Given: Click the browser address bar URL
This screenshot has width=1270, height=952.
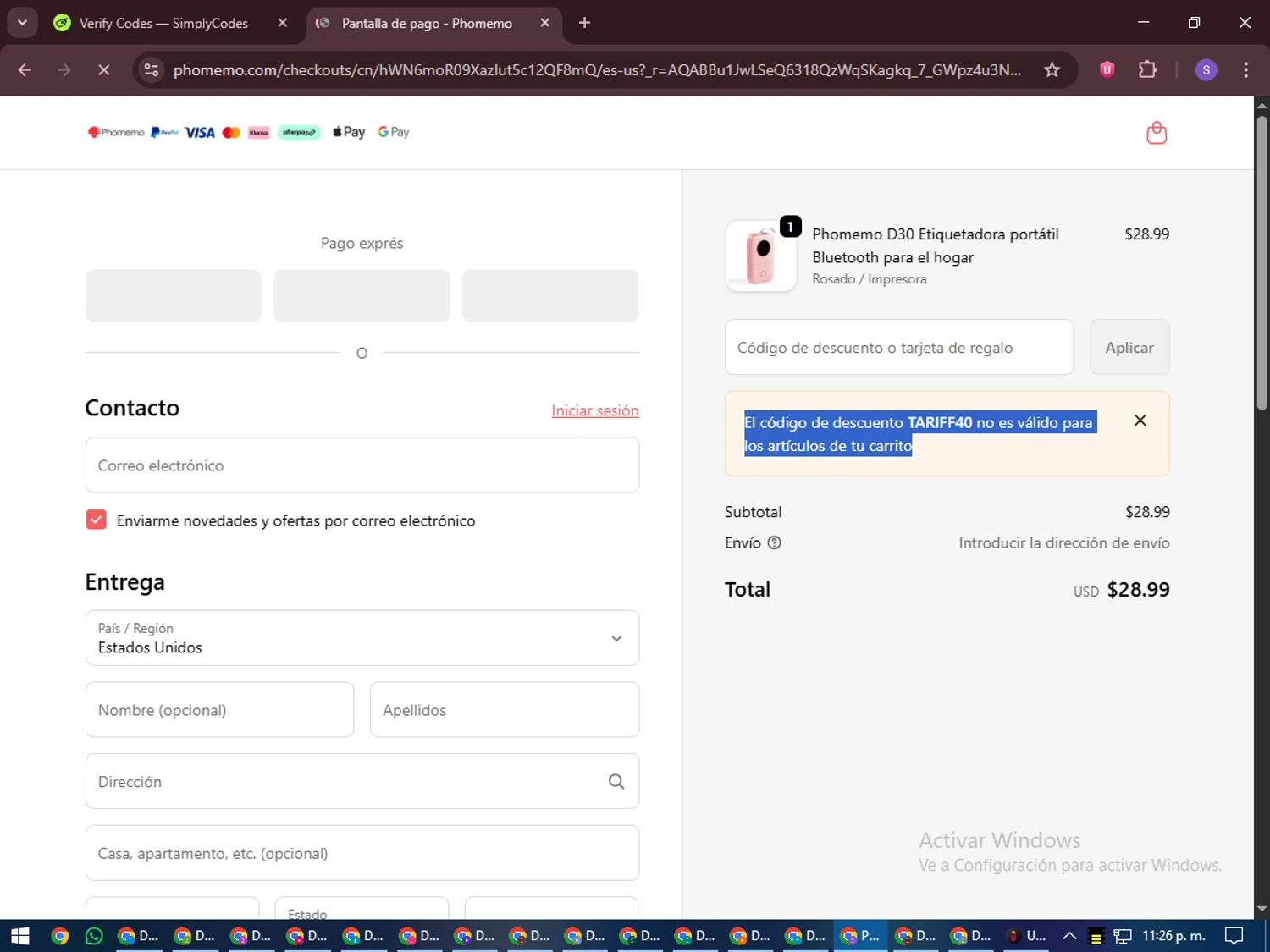Looking at the screenshot, I should pos(597,70).
